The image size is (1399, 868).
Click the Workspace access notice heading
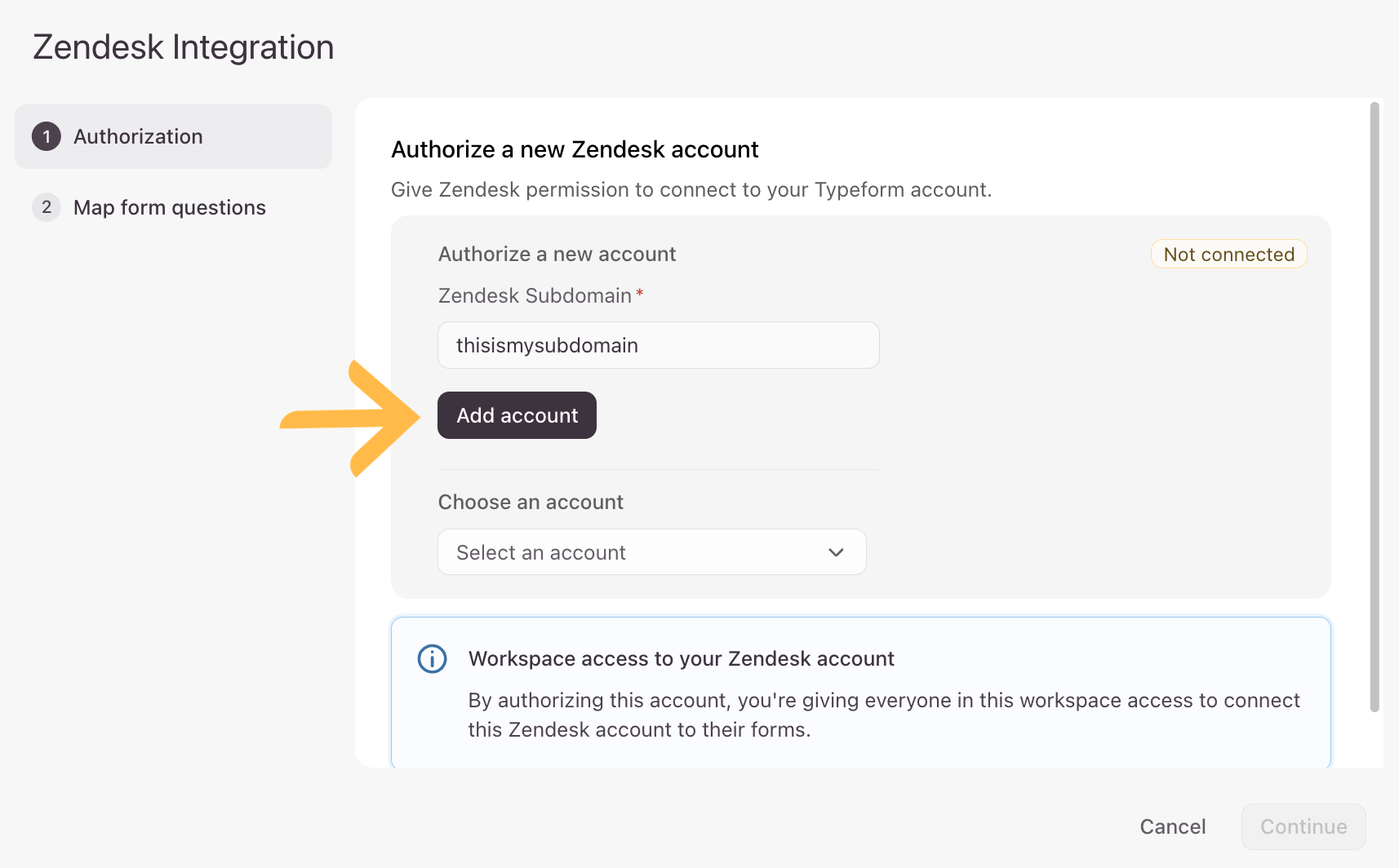[x=681, y=658]
